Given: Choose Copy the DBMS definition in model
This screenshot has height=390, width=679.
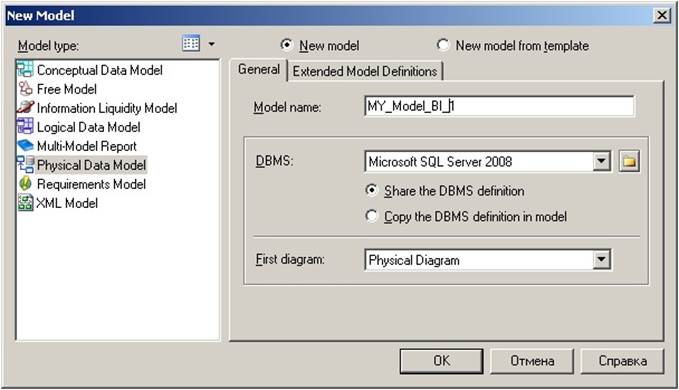Looking at the screenshot, I should (x=371, y=216).
